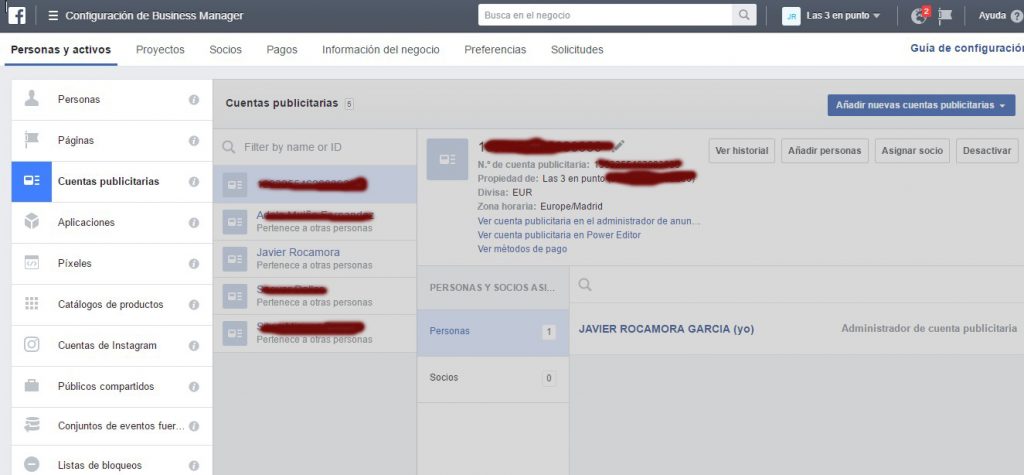Select Socios in assigned people panel
This screenshot has height=475, width=1024.
[493, 378]
